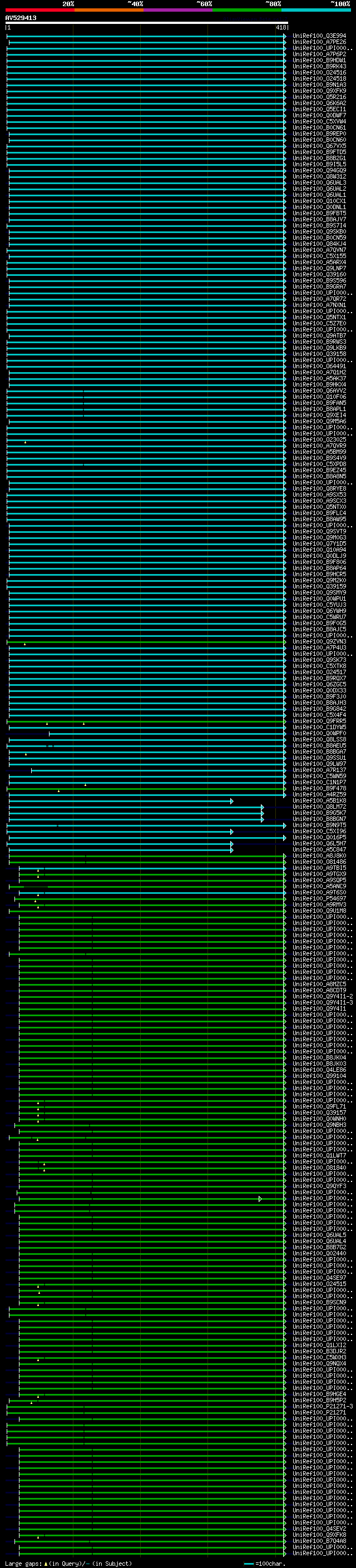Click hit label UniRef100_Q6L5H7
Screen dimensions: 356x1568
click(319, 844)
